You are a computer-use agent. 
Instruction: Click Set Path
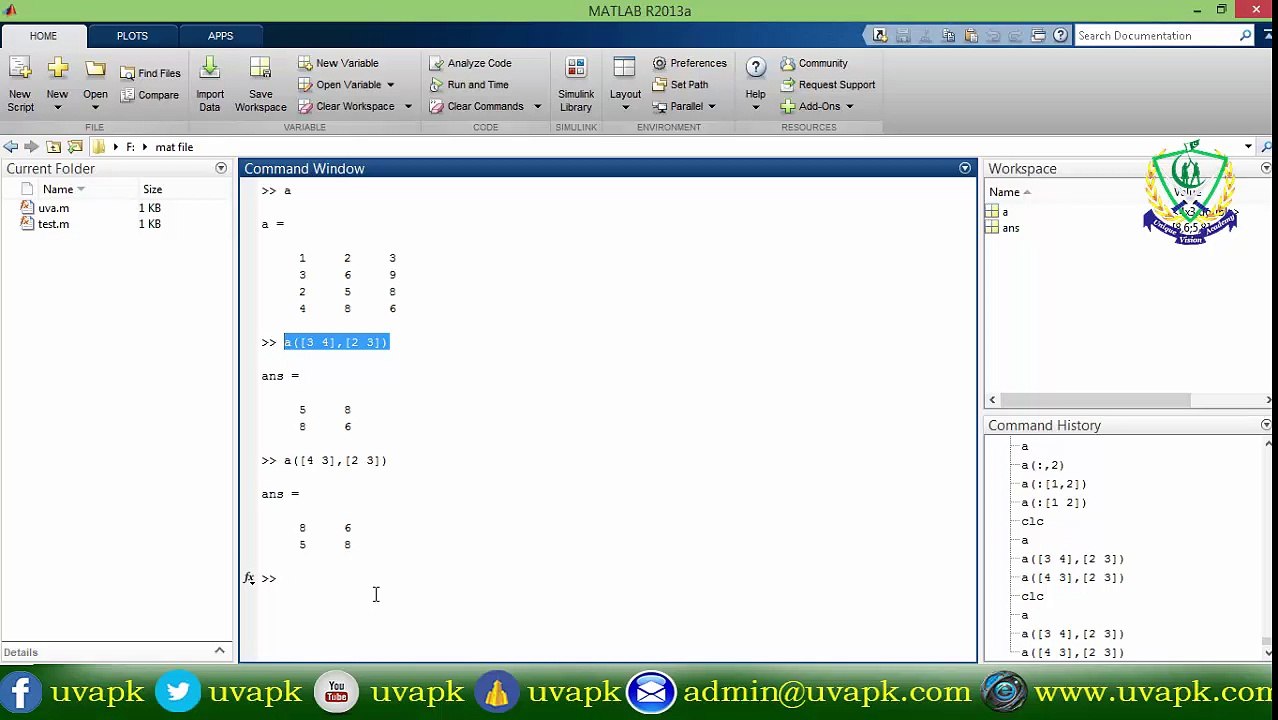click(680, 85)
